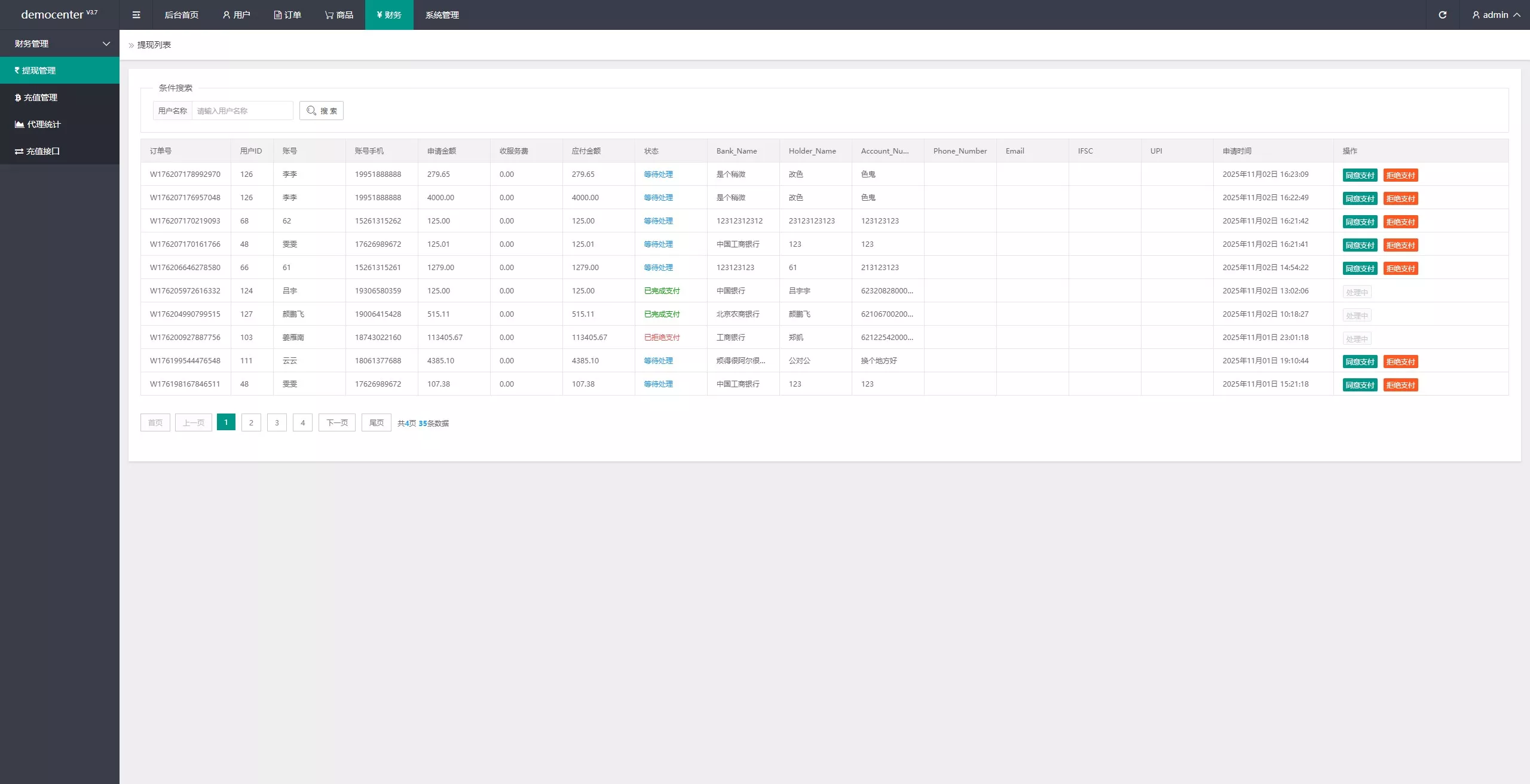1530x784 pixels.
Task: Go to 后台首页 tab
Action: (x=181, y=15)
